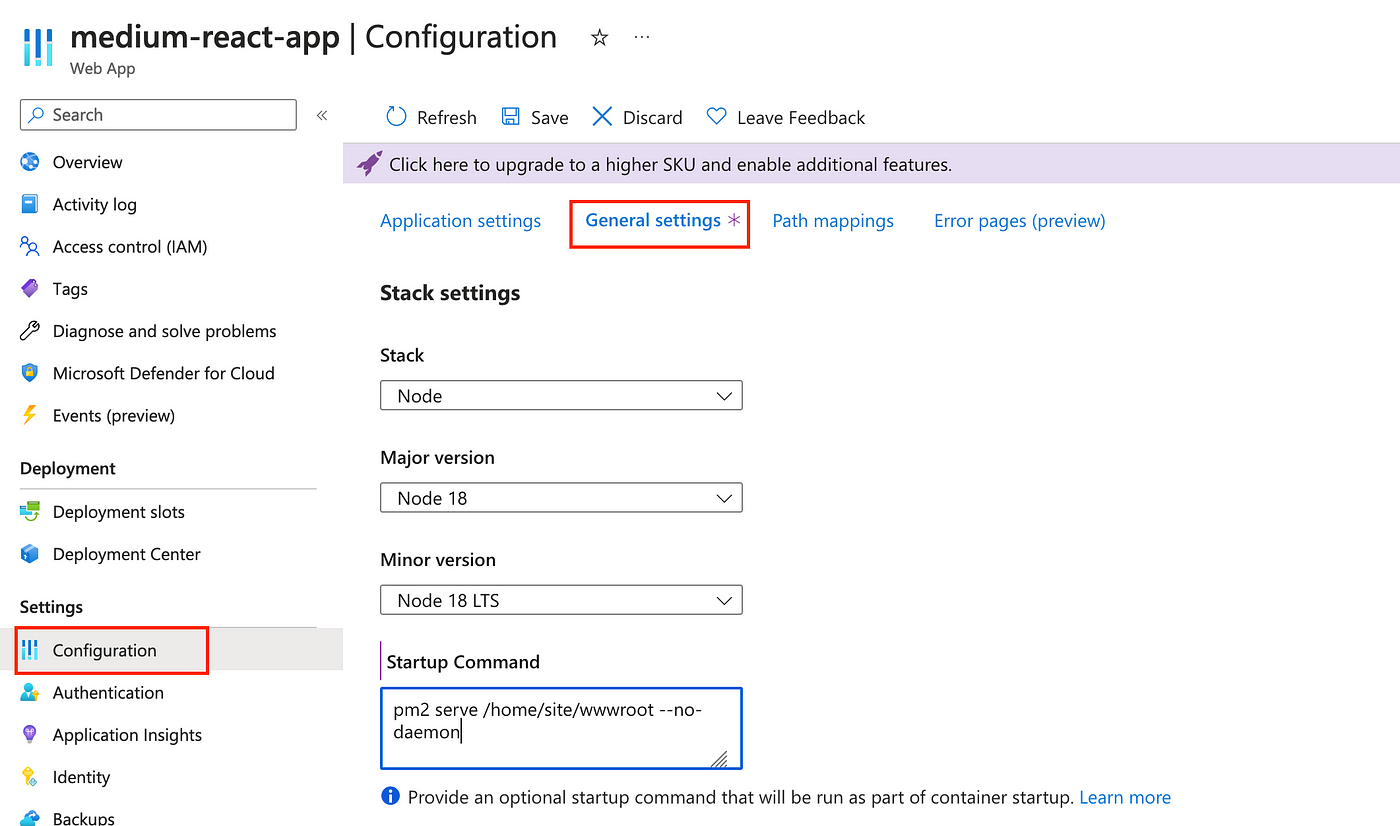Viewport: 1400px width, 826px height.
Task: Switch to the Application settings tab
Action: [460, 221]
